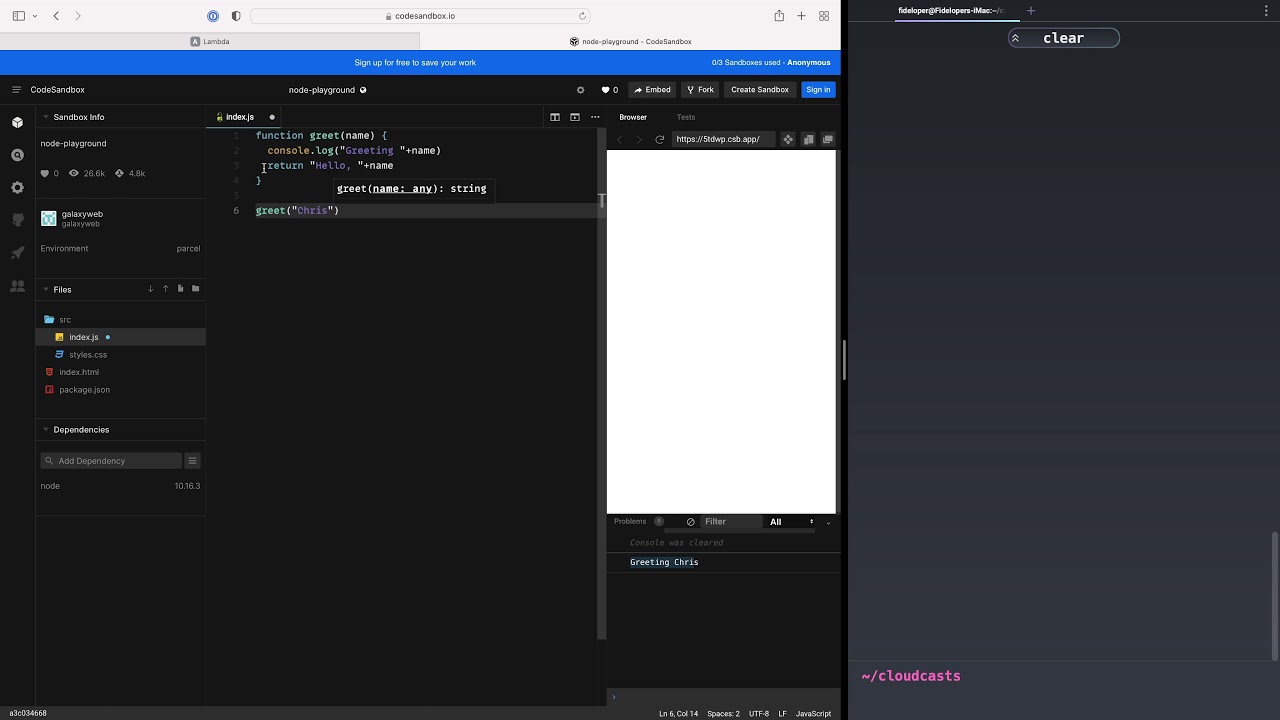Open a new Safari tab with plus
The image size is (1280, 720).
point(801,16)
